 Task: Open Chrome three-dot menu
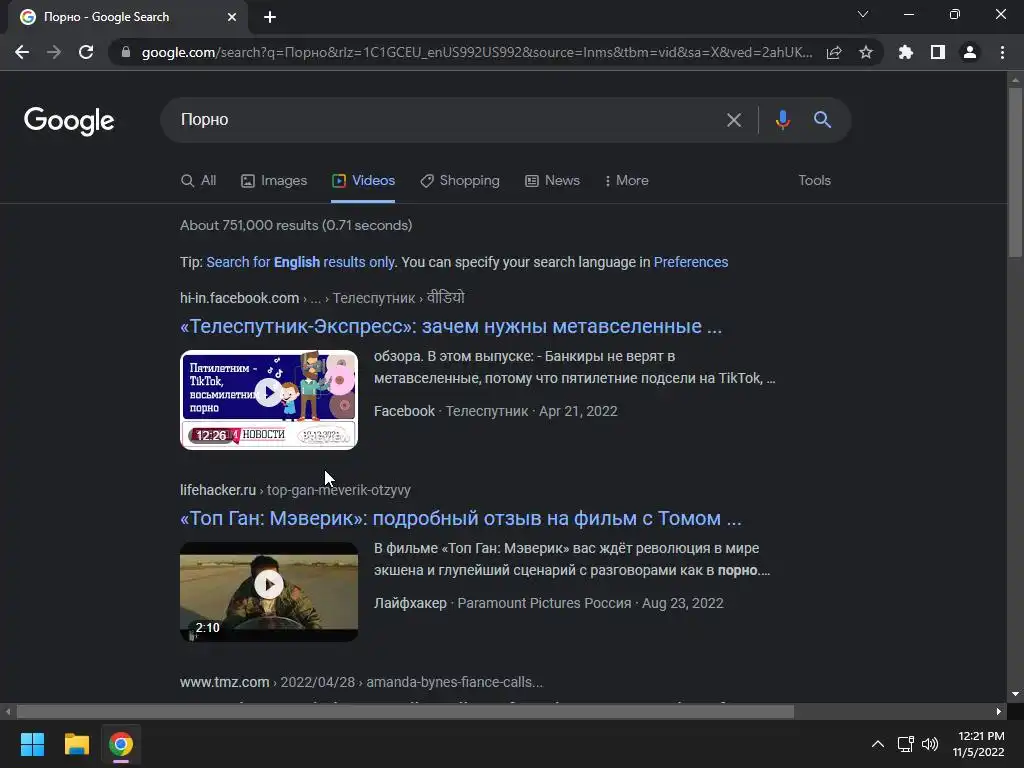(x=1002, y=52)
